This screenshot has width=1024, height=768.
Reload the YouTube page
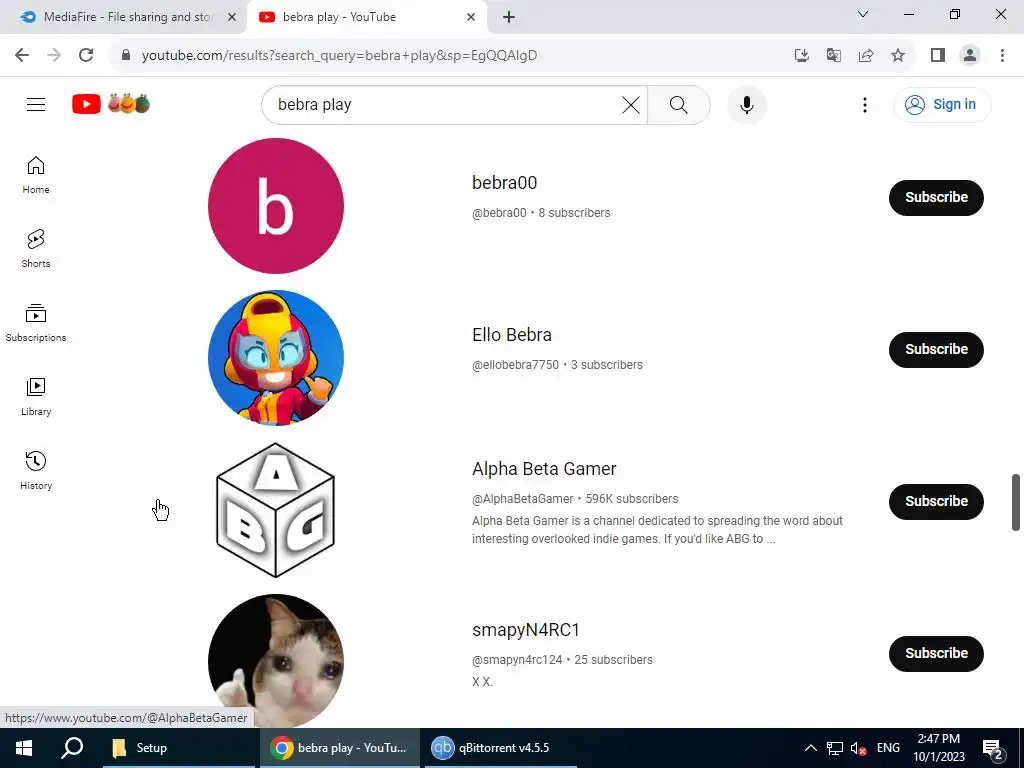pyautogui.click(x=86, y=55)
